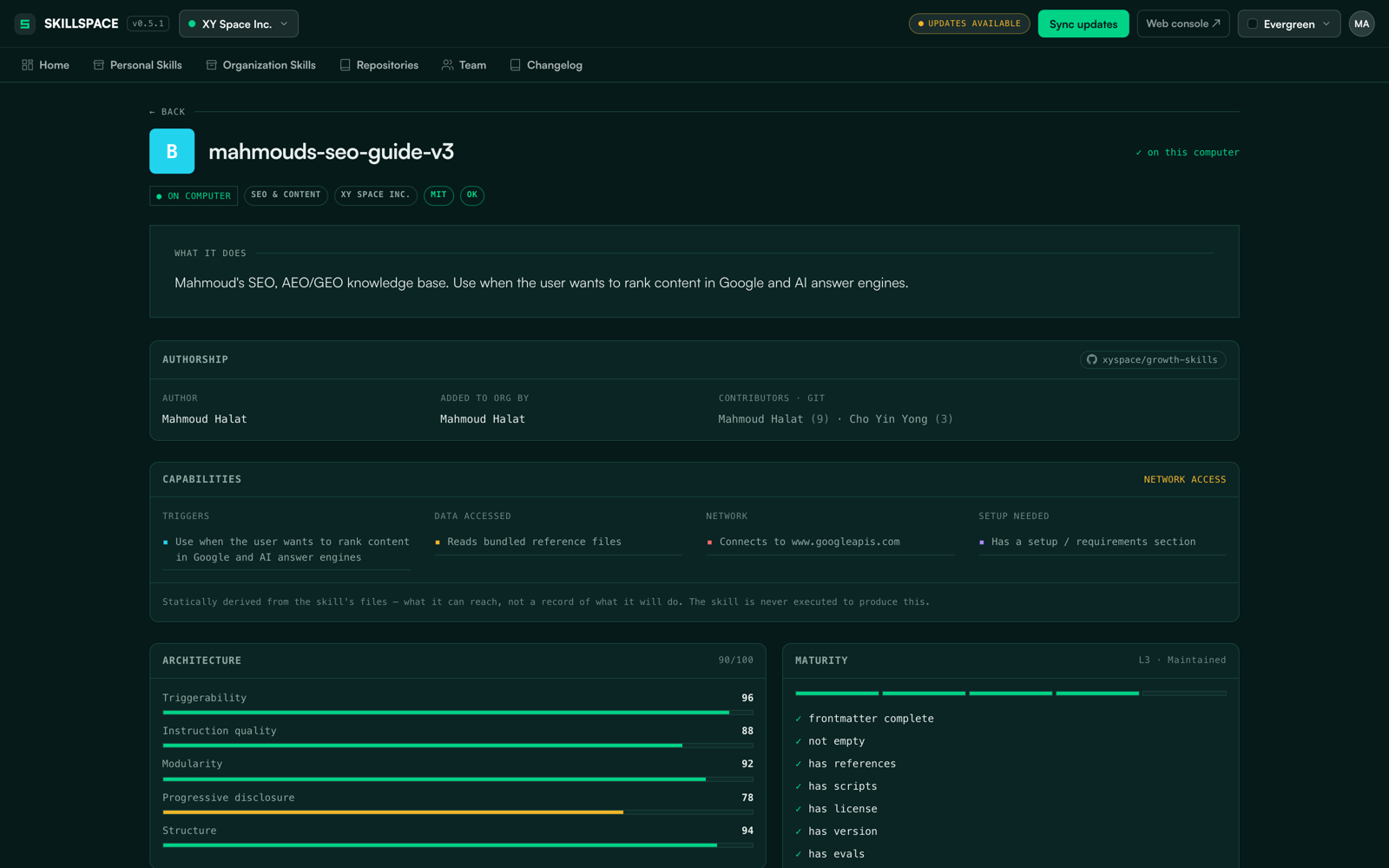
Task: Open Organization Skills section
Action: coord(261,65)
